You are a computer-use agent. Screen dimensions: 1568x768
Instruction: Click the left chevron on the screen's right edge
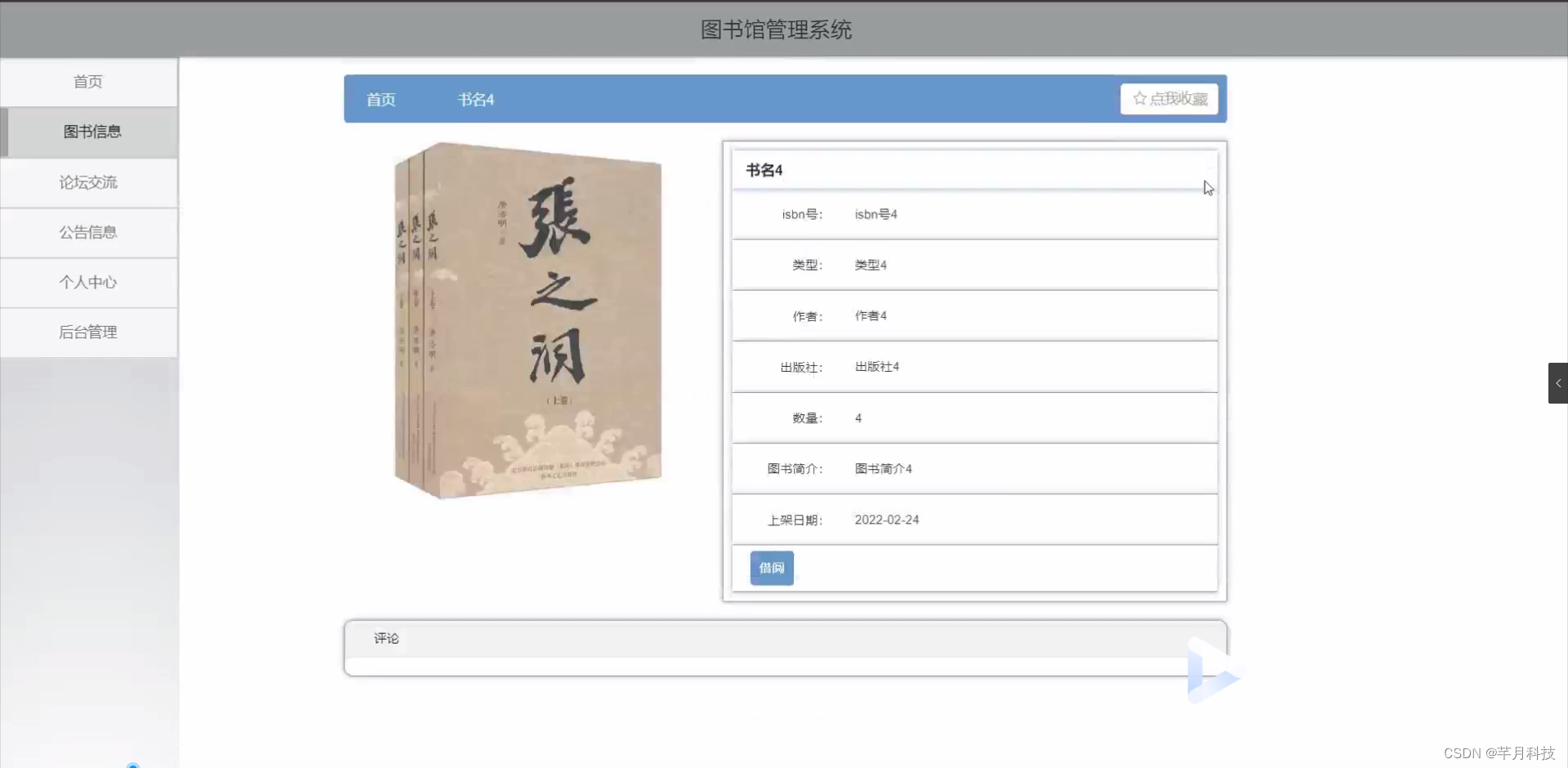pos(1558,382)
